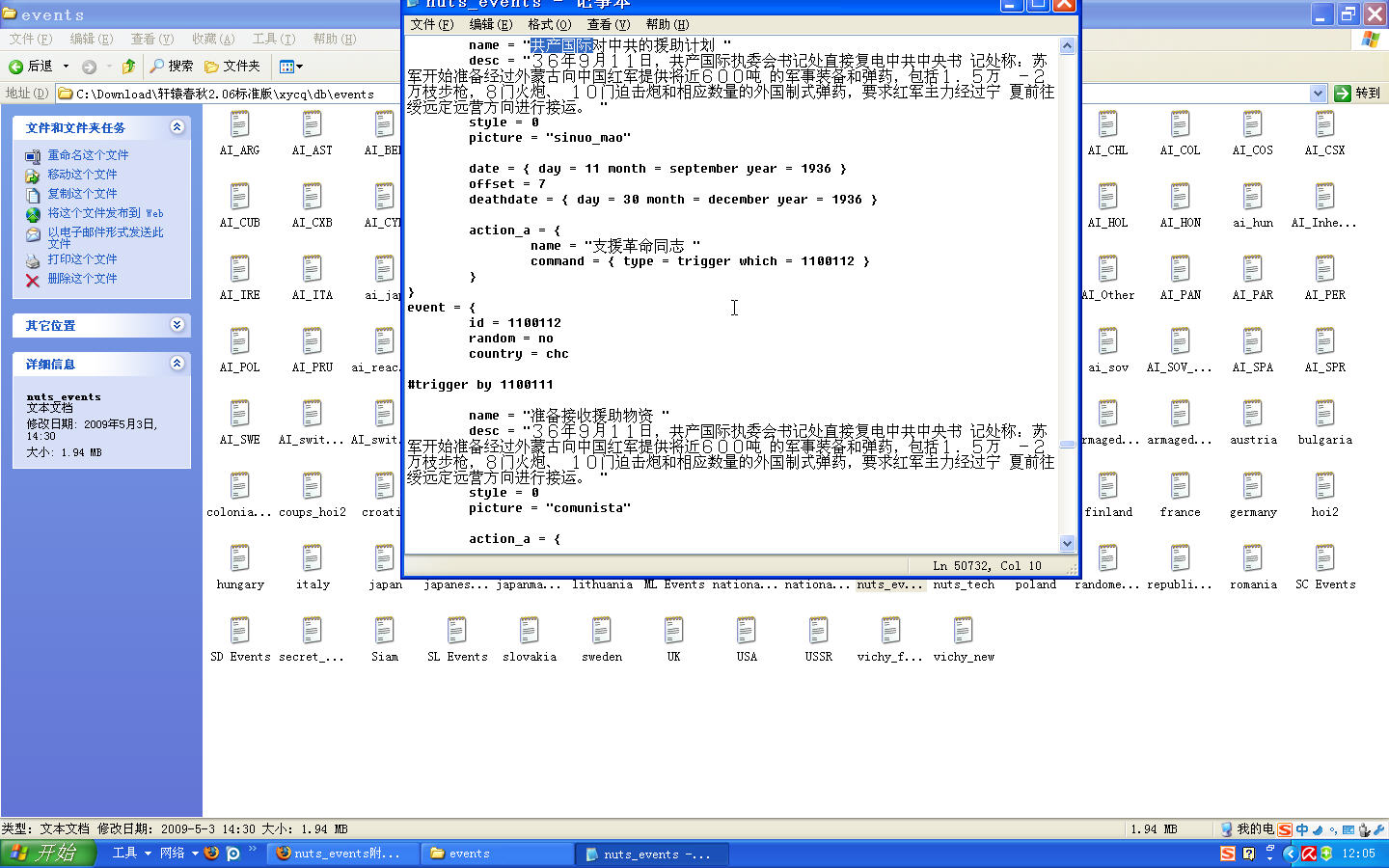Expand the address bar dropdown arrow
The width and height of the screenshot is (1389, 868).
pyautogui.click(x=1319, y=94)
